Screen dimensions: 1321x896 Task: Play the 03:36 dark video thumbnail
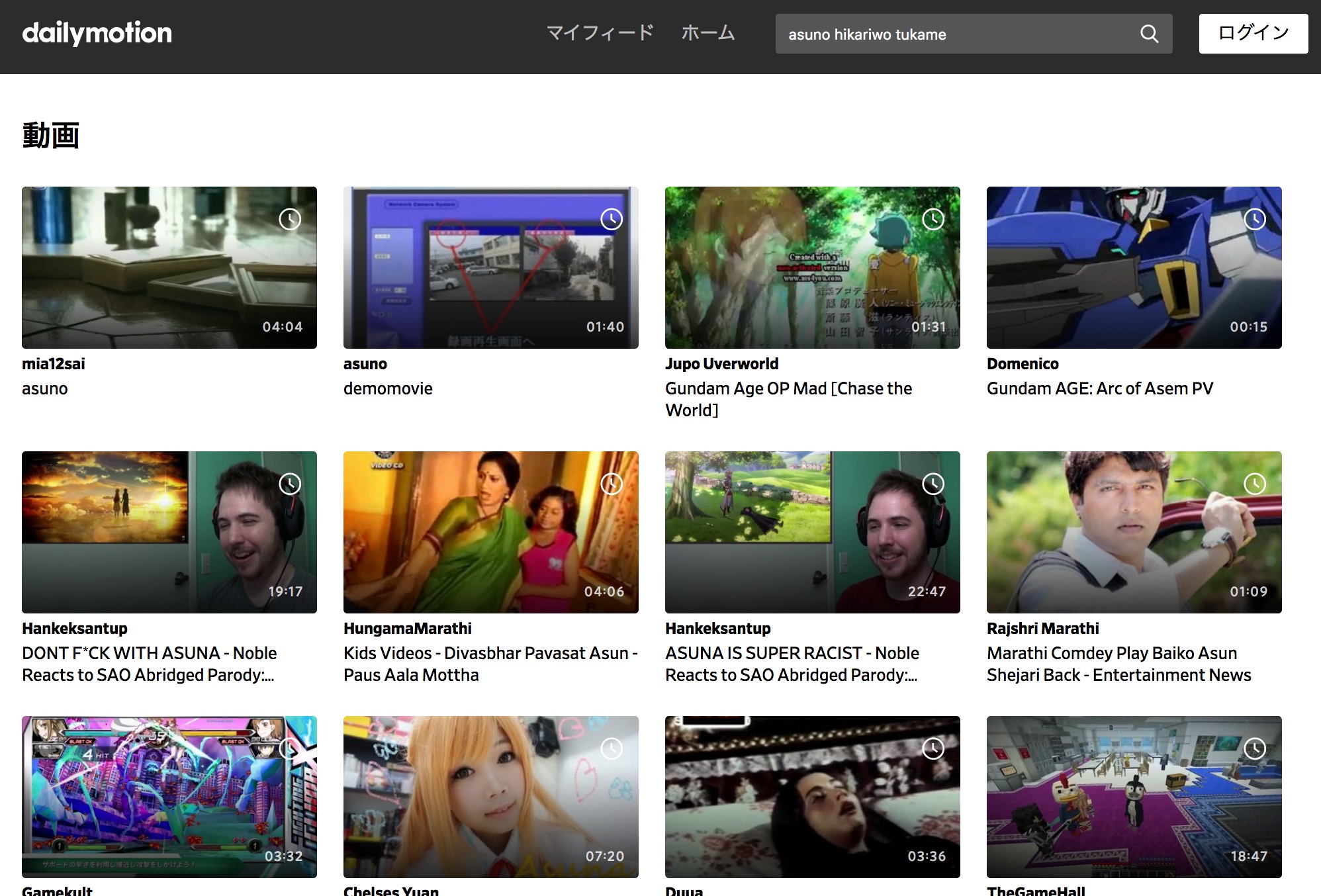(813, 797)
